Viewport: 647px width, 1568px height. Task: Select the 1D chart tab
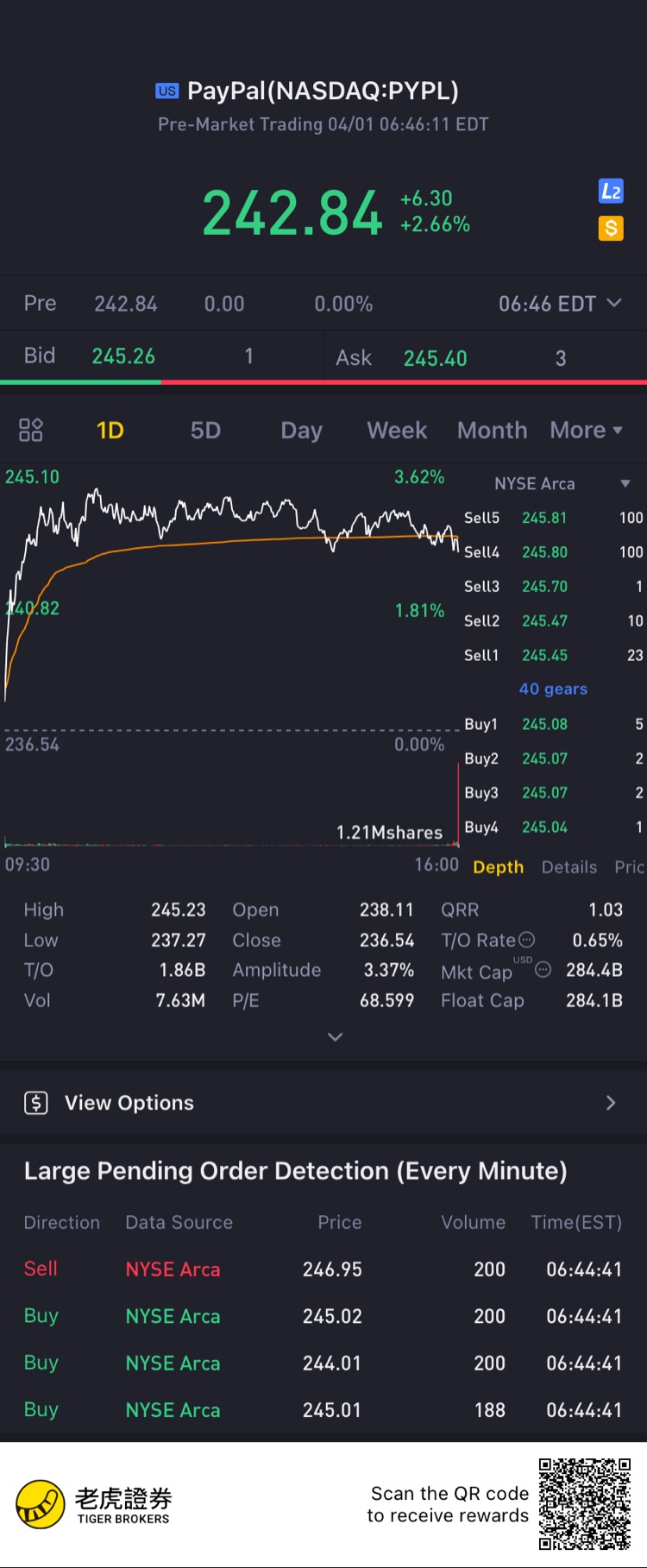pyautogui.click(x=110, y=430)
